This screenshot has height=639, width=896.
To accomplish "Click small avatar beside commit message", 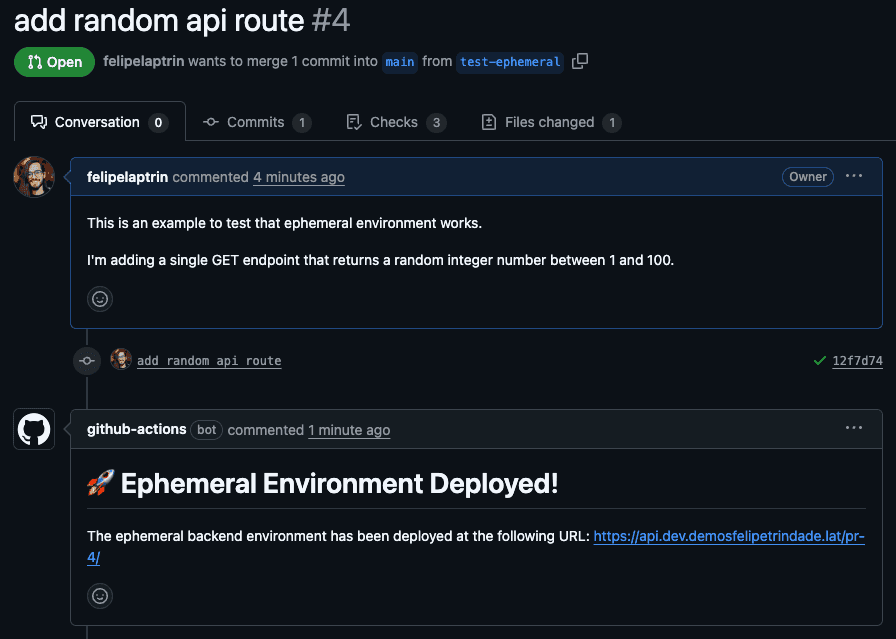I will [x=121, y=360].
